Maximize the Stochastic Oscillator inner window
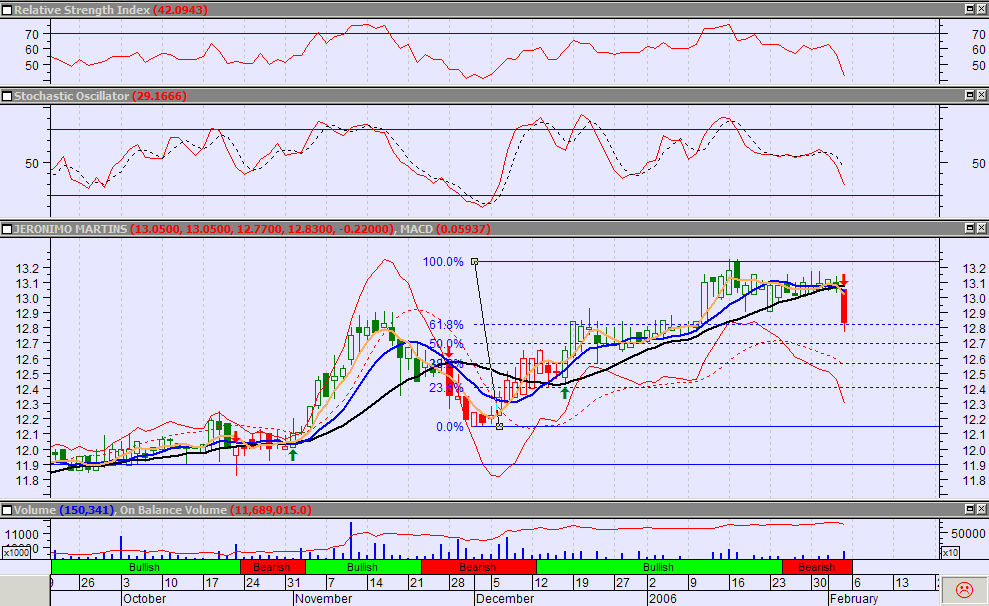This screenshot has height=606, width=989. tap(970, 95)
